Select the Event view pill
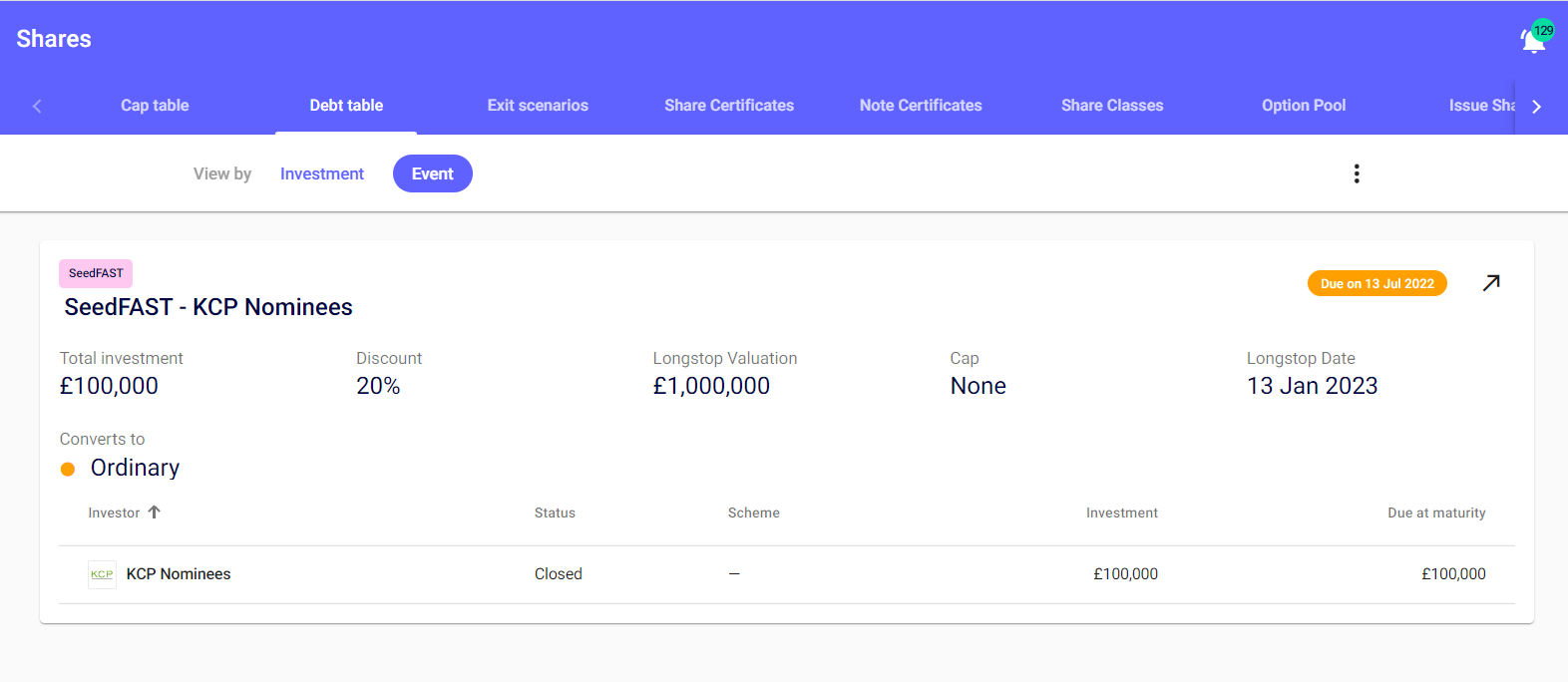The height and width of the screenshot is (682, 1568). pos(432,173)
